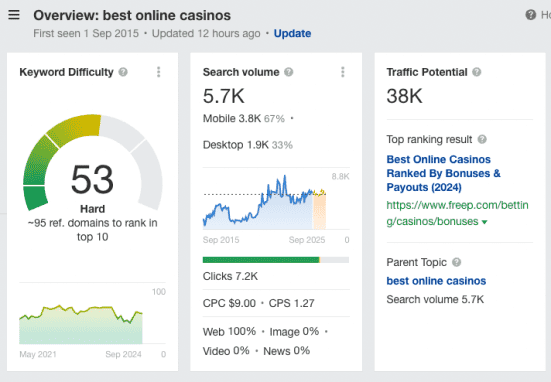Open the hamburger menu icon

pyautogui.click(x=14, y=15)
